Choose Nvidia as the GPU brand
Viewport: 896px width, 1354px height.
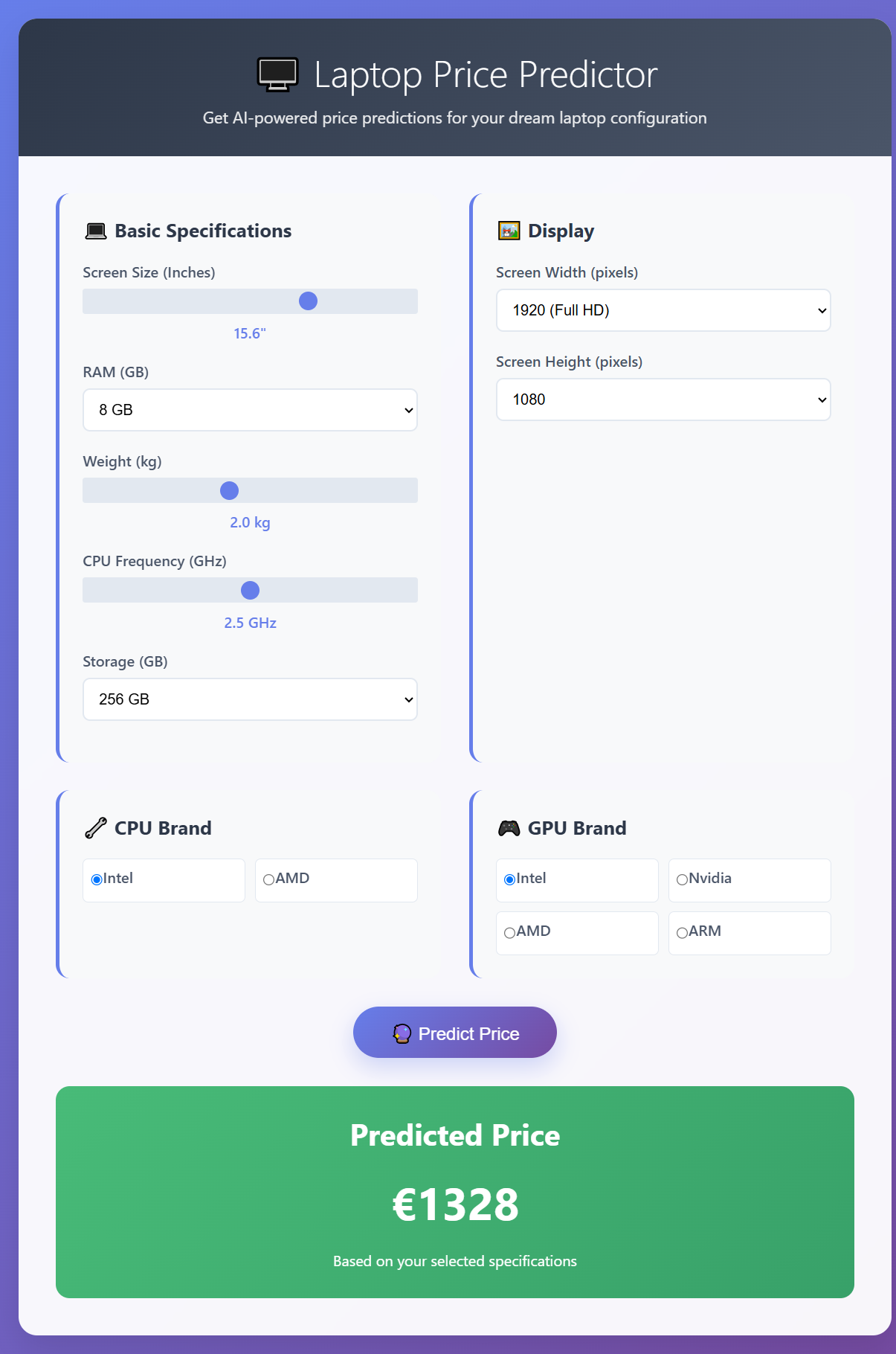682,879
